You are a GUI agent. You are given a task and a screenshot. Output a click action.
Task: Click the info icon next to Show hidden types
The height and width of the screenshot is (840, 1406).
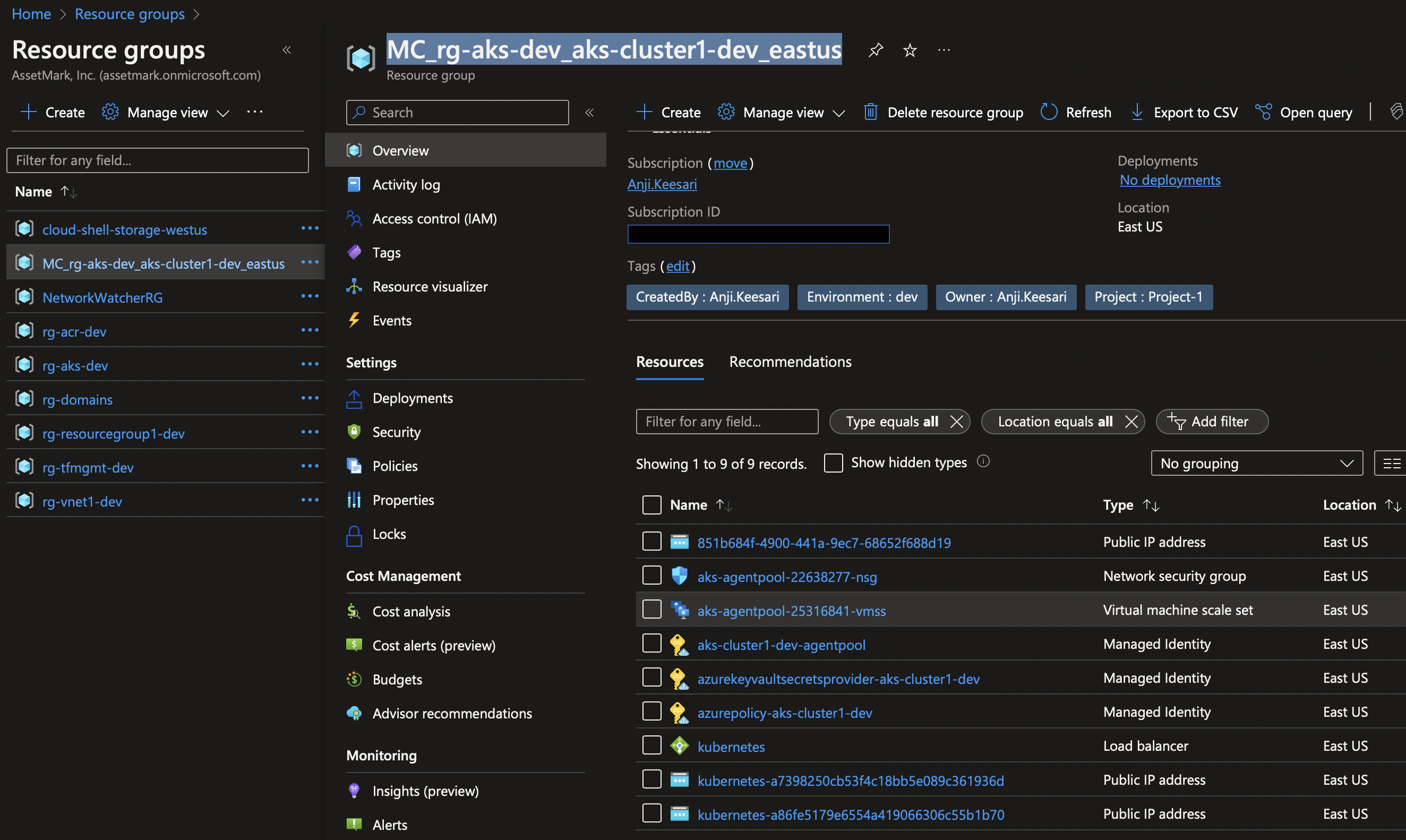983,462
